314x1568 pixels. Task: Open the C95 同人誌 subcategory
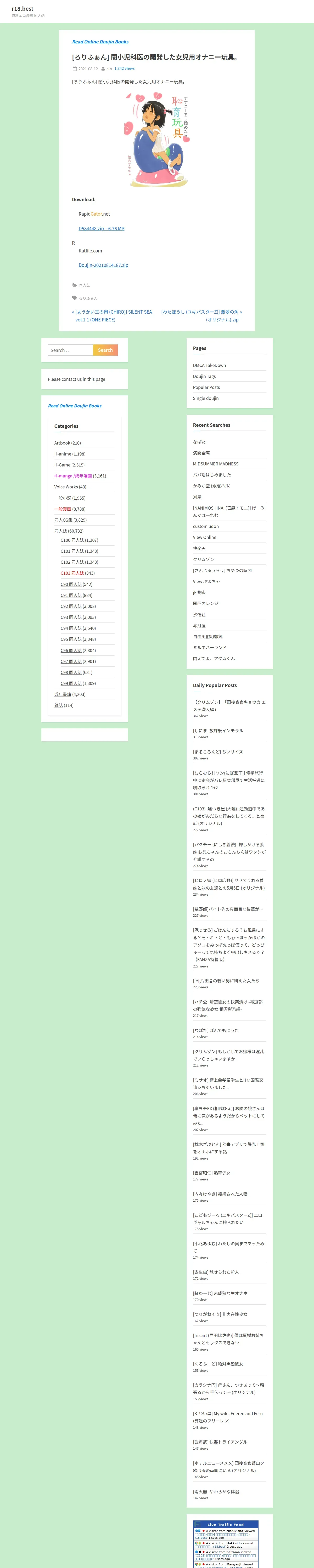tap(71, 639)
